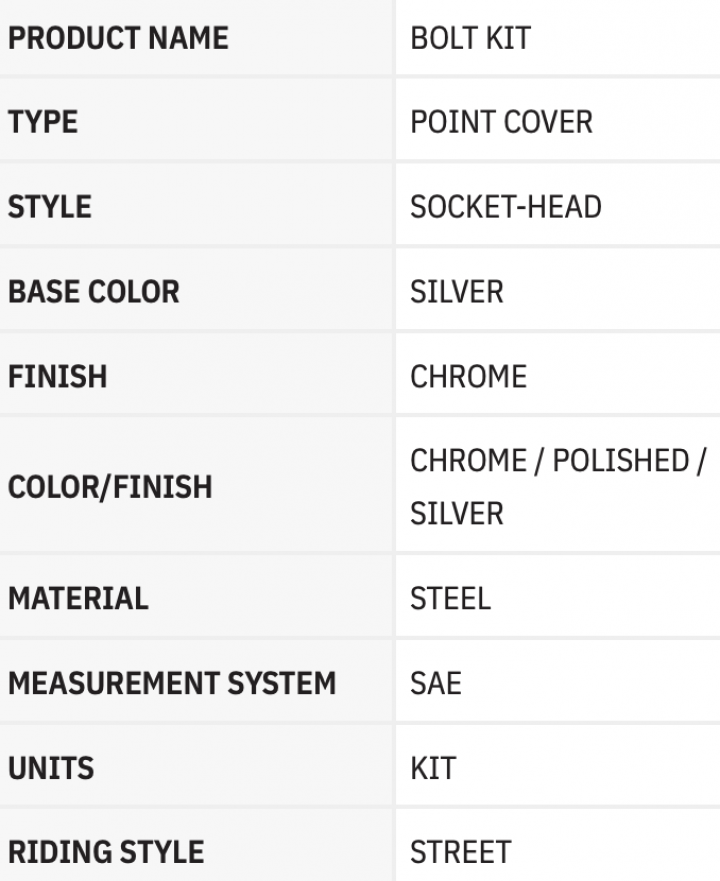Viewport: 720px width, 881px height.
Task: Click the UNITS row label
Action: pyautogui.click(x=51, y=768)
